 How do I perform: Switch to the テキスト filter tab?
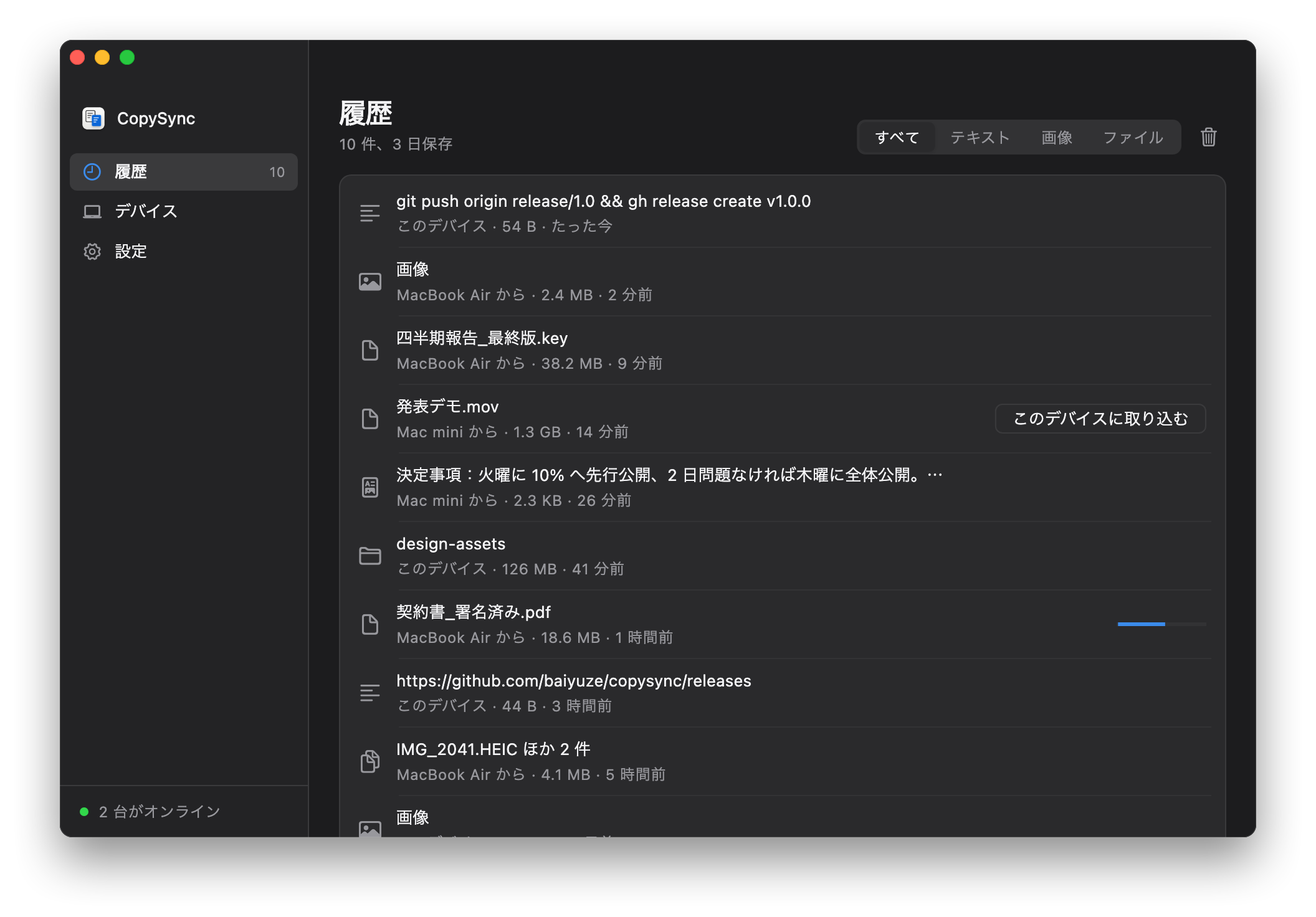980,137
